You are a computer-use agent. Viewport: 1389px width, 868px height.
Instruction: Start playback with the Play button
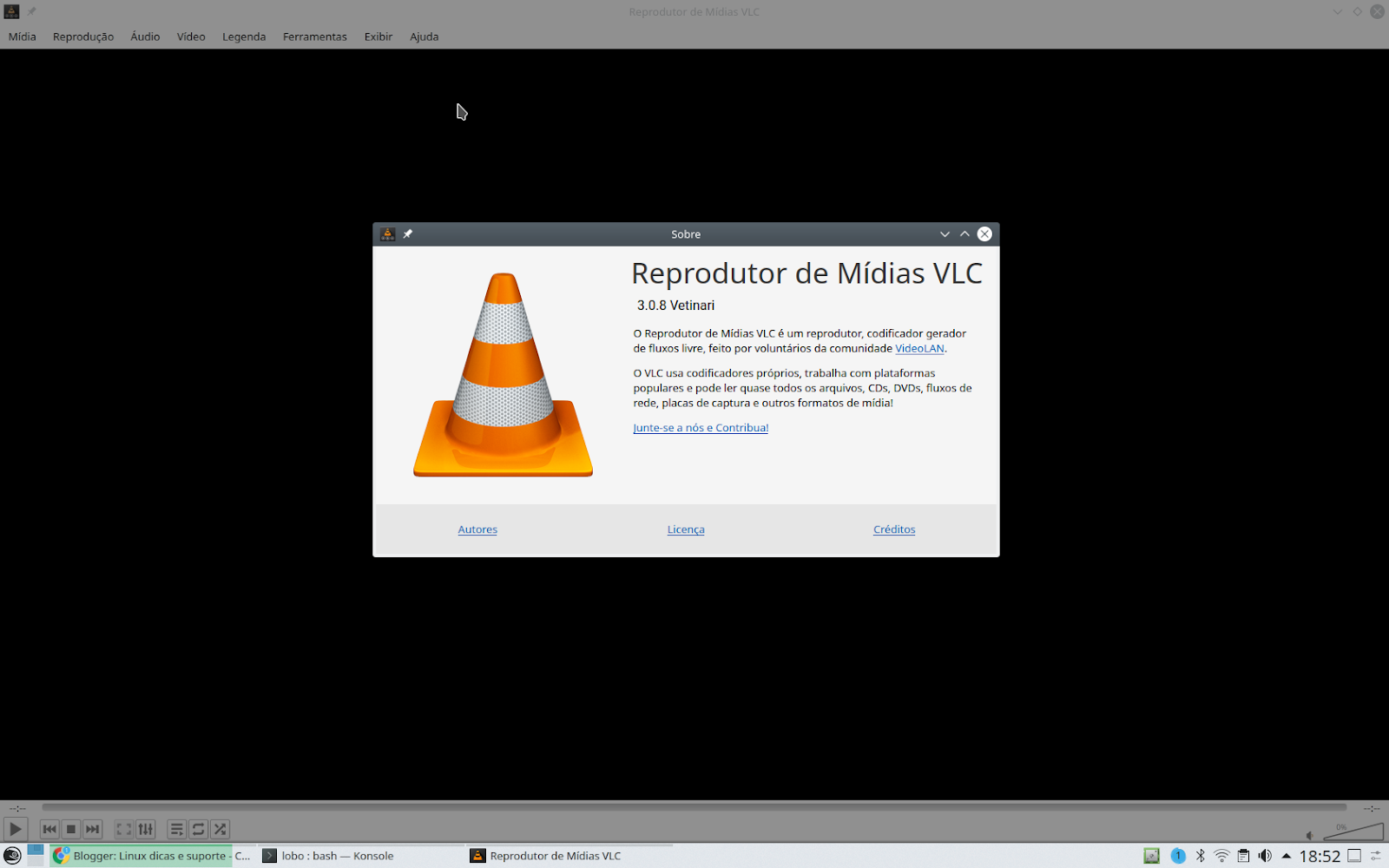(15, 829)
